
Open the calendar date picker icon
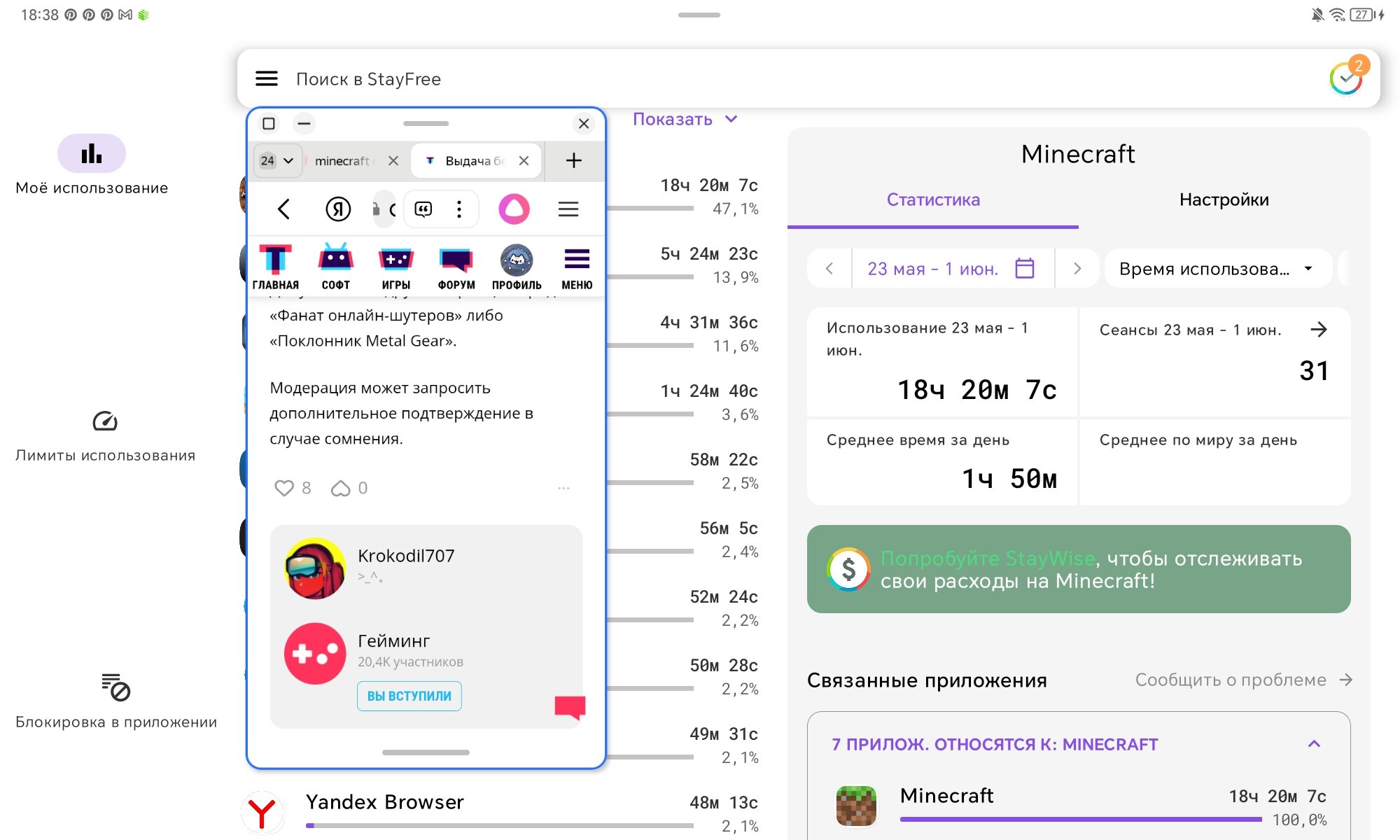tap(1025, 268)
